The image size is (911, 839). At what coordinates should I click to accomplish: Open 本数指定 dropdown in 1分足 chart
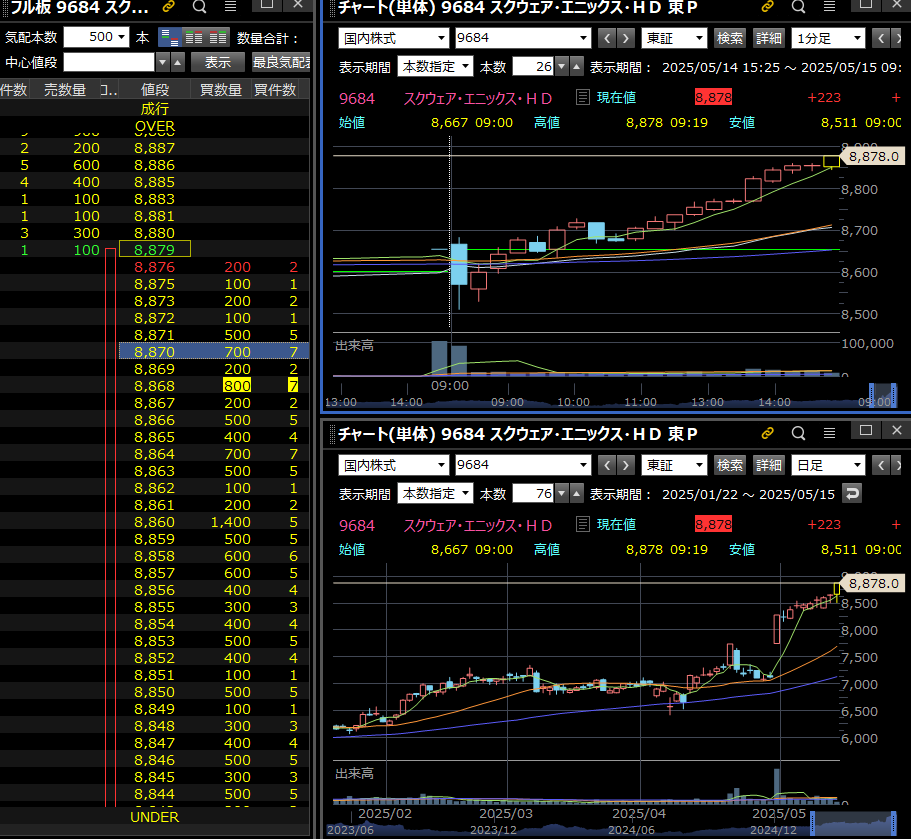point(435,67)
